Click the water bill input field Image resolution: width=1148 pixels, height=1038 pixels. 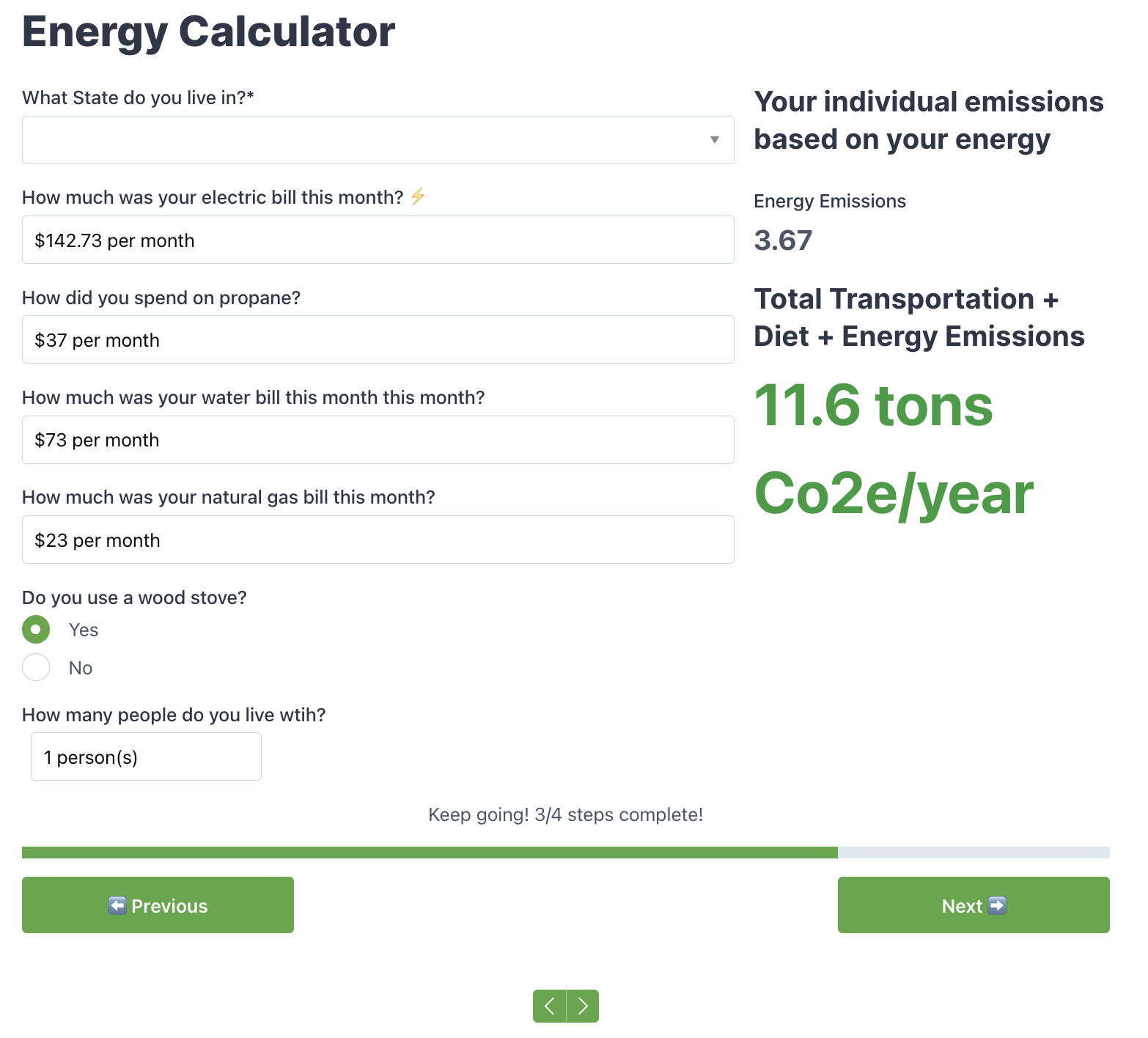pos(378,440)
